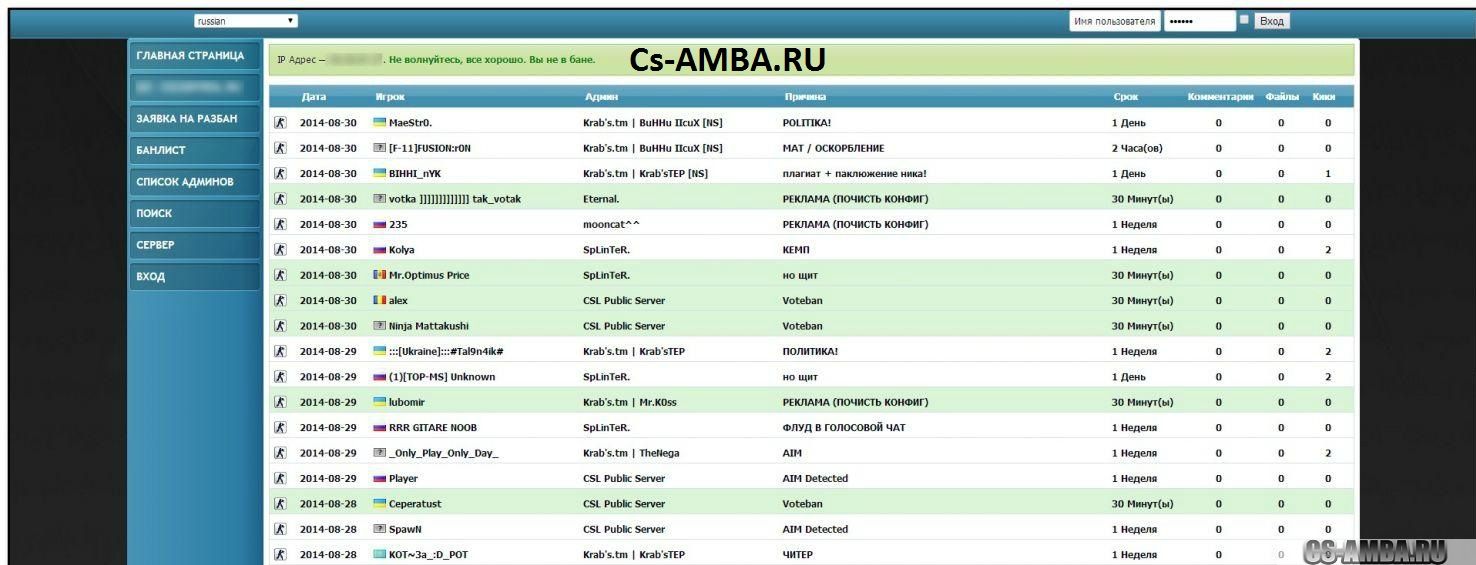Screen dimensions: 1476x565
Task: Click admin name Eternal.
Action: [x=601, y=199]
